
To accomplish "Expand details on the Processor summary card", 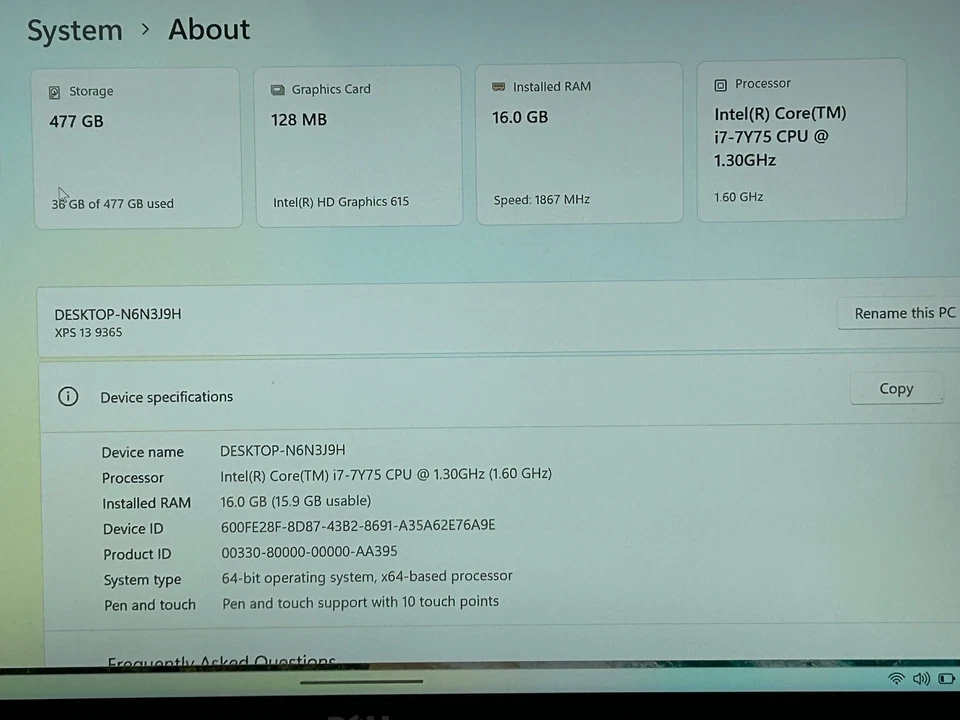I will point(800,140).
